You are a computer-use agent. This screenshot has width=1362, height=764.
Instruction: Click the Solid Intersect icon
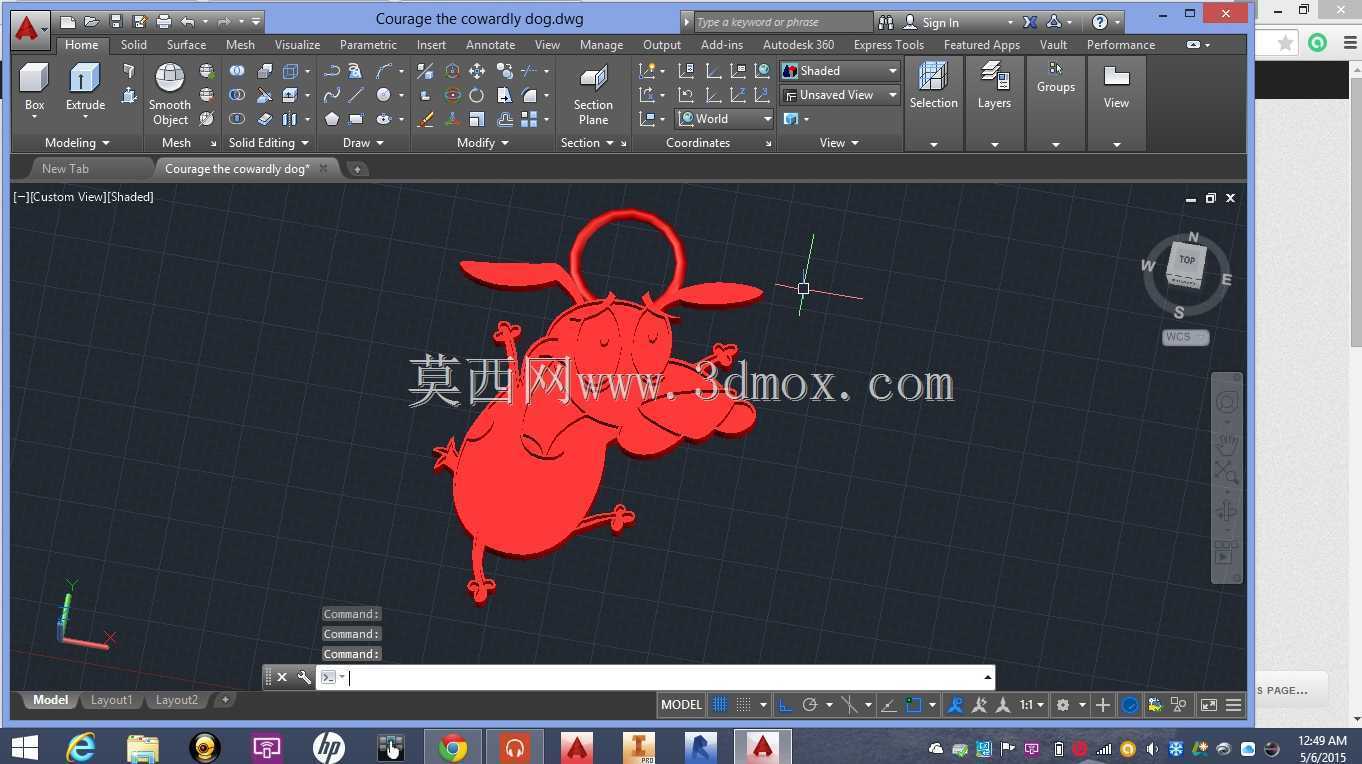click(x=237, y=119)
